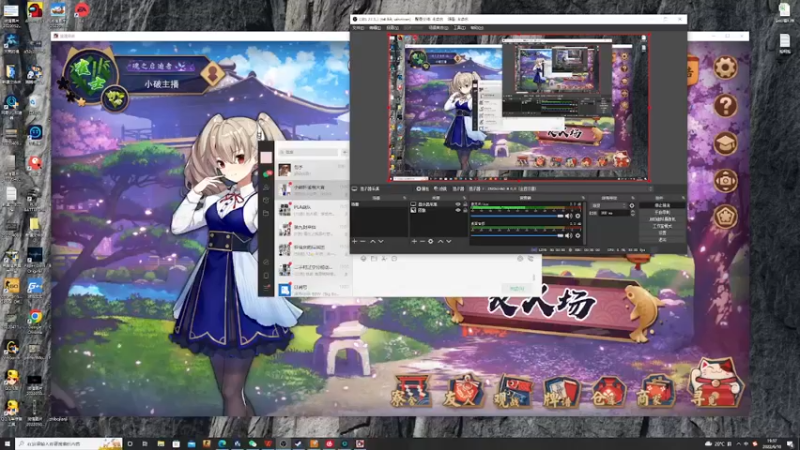Select PLA战队 chat in WeChat list

(x=313, y=209)
